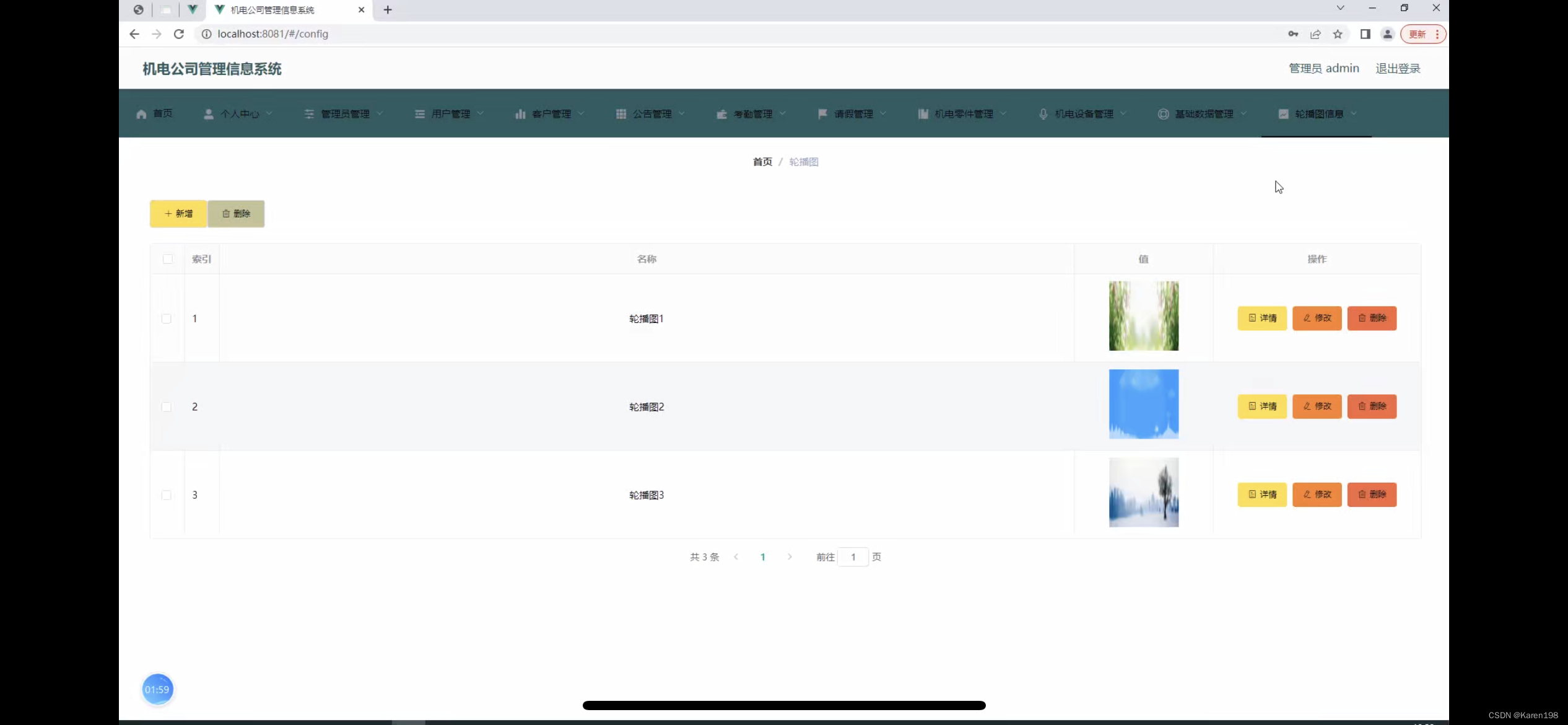The width and height of the screenshot is (1568, 725).
Task: Click the red 删除 button for 轮播图2
Action: (1372, 406)
